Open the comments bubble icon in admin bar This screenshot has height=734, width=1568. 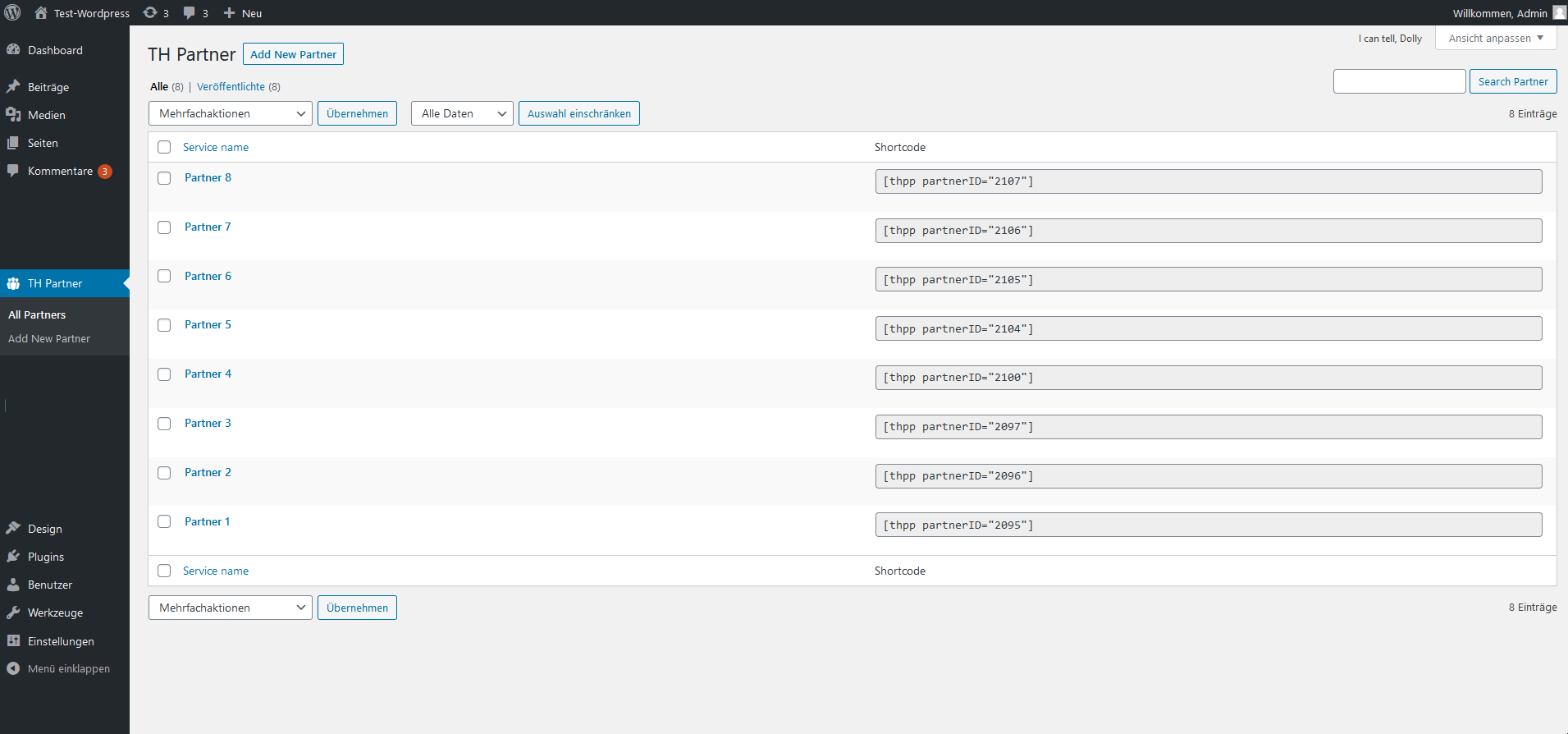pyautogui.click(x=190, y=12)
